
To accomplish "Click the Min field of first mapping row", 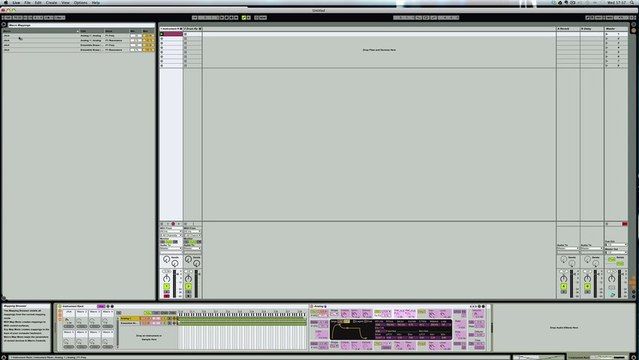I will point(136,36).
